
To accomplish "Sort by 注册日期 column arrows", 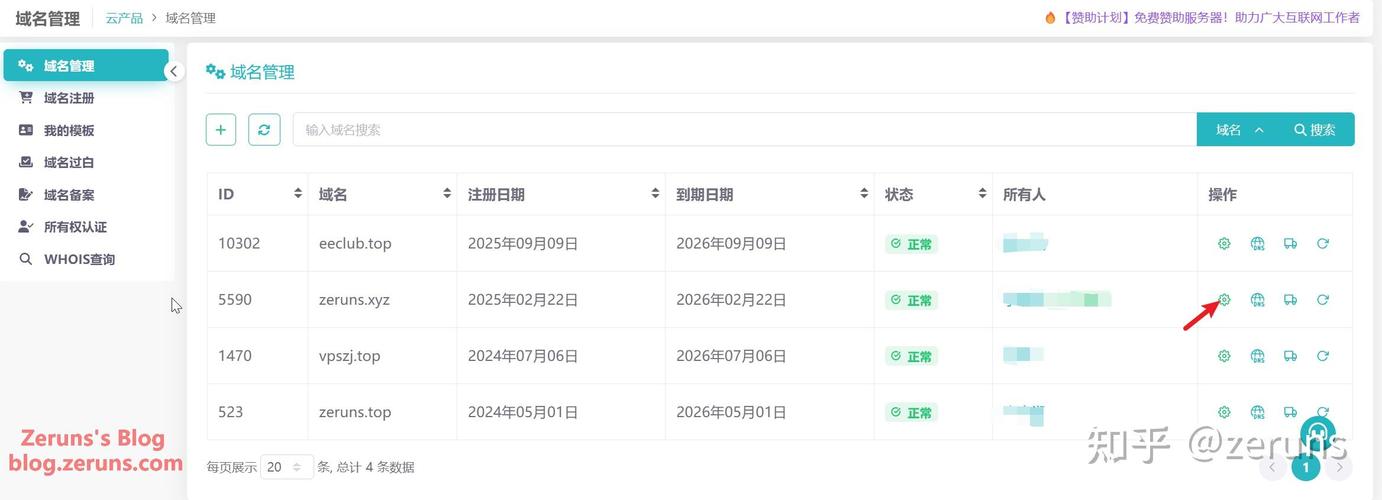I will 655,193.
